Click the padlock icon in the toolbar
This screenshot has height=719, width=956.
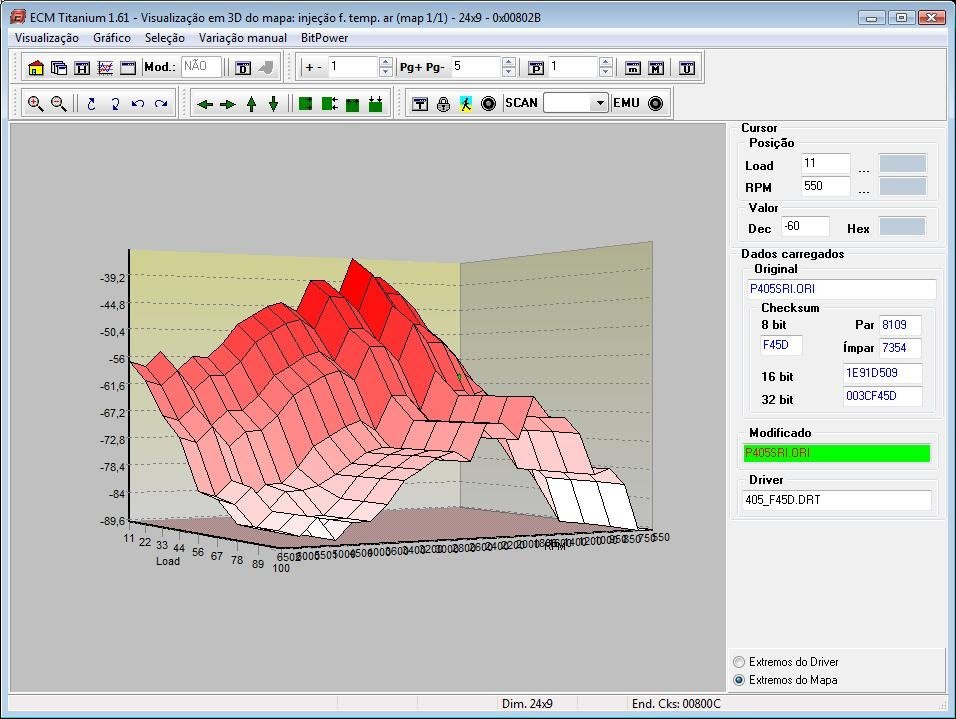coord(443,103)
